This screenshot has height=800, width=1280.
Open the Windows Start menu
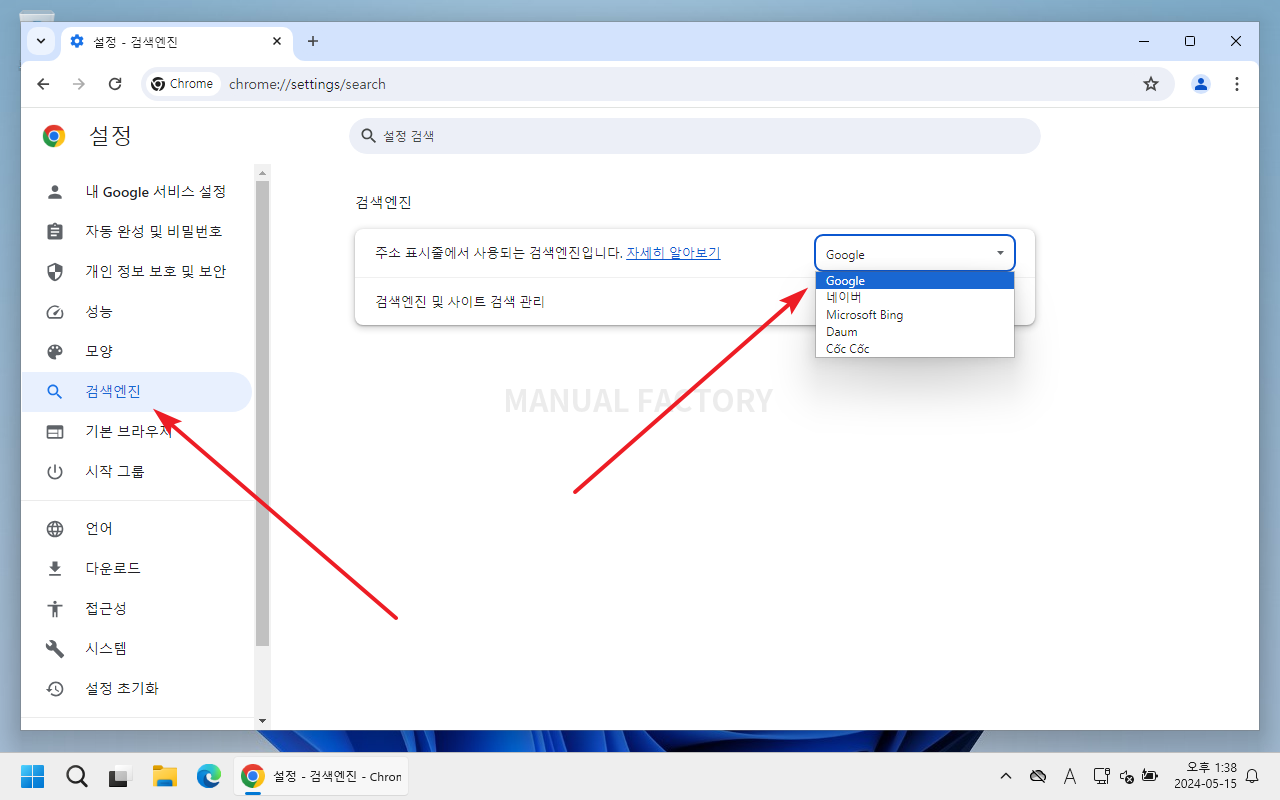(33, 776)
